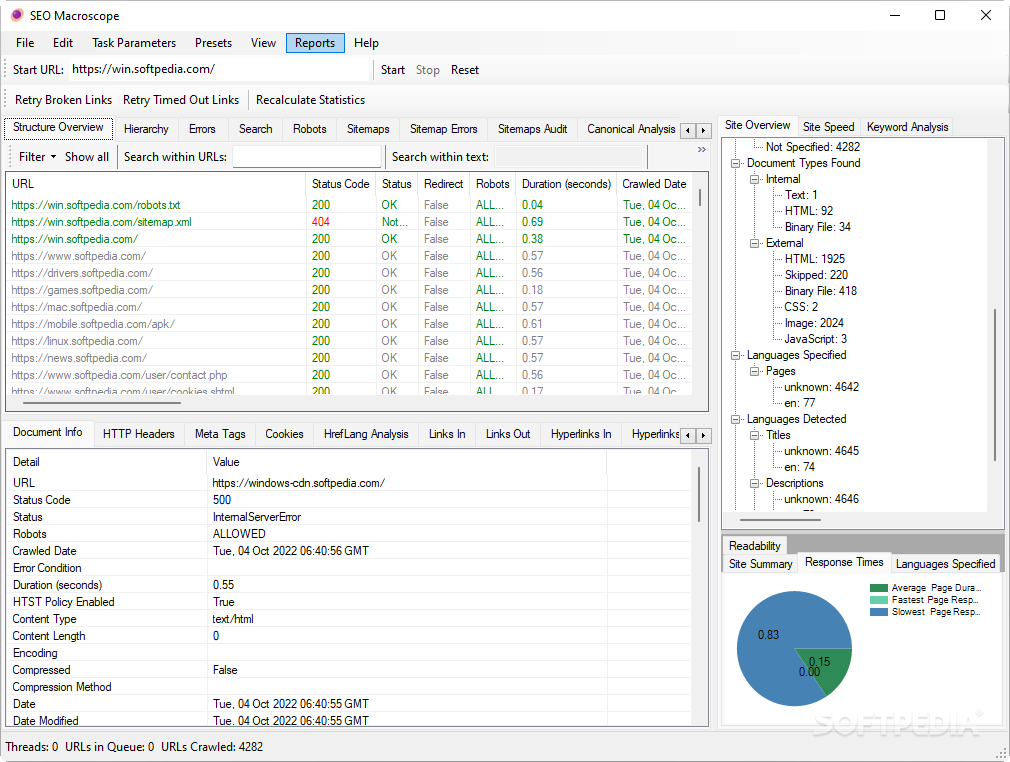The width and height of the screenshot is (1010, 762).
Task: Collapse the Titles tree node
Action: pyautogui.click(x=754, y=435)
